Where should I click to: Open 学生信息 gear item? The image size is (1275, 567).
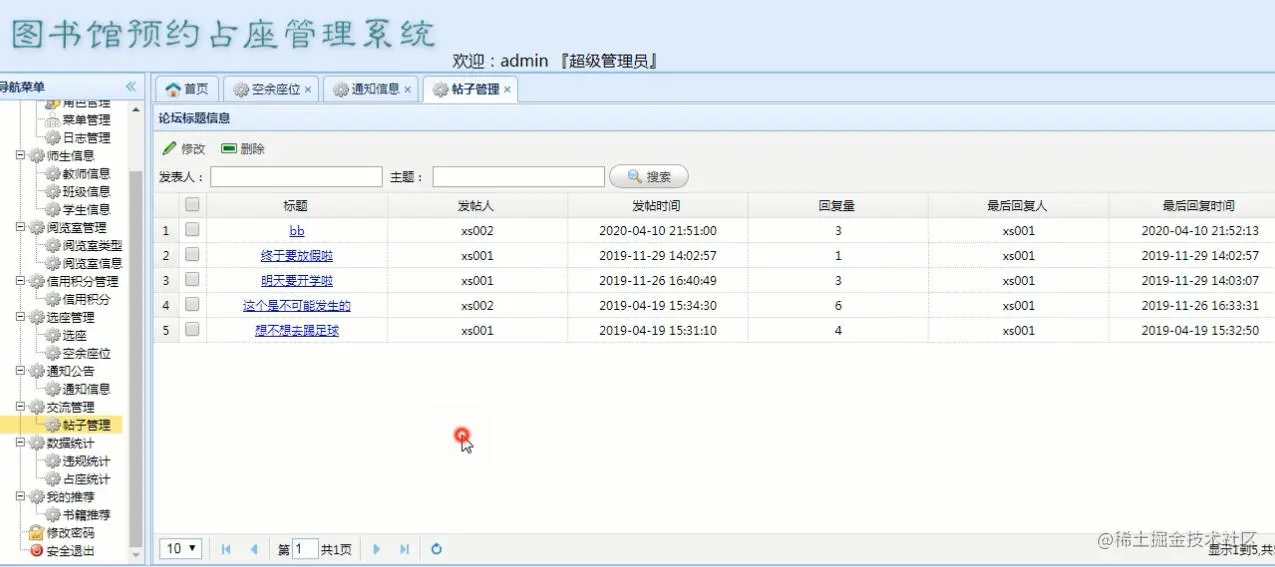[78, 210]
